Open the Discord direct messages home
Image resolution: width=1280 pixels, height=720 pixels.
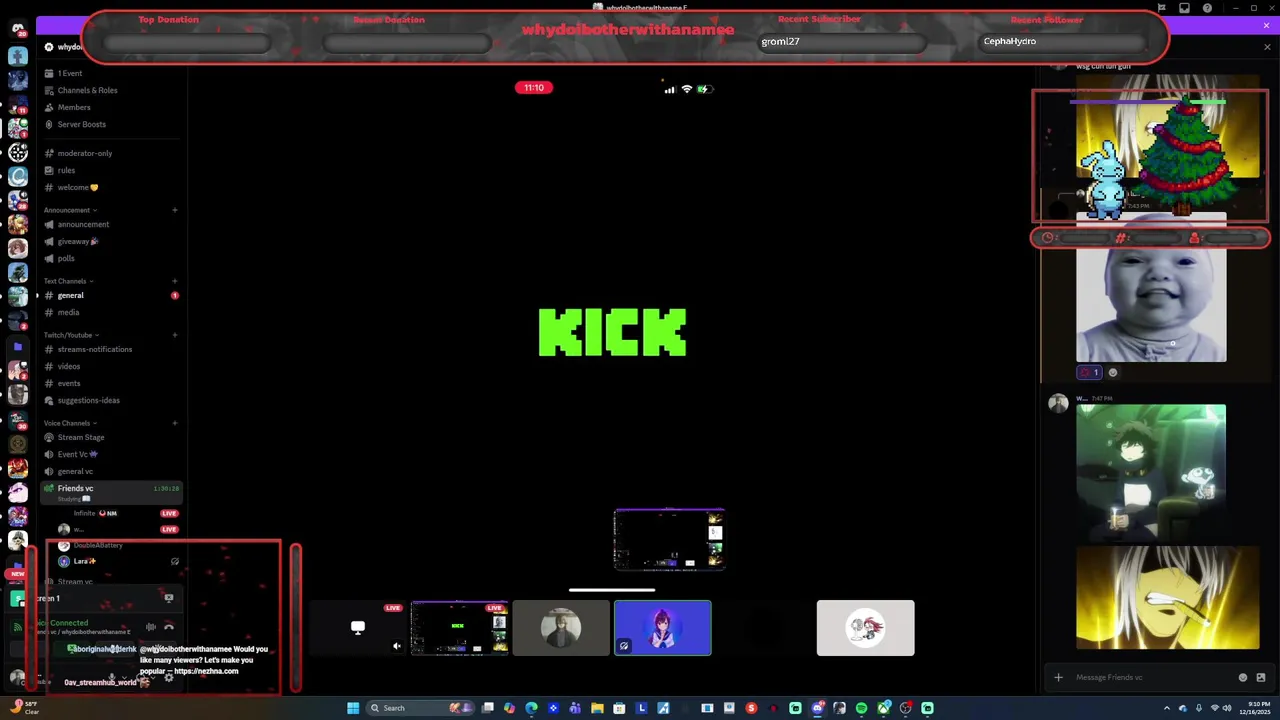tap(18, 28)
